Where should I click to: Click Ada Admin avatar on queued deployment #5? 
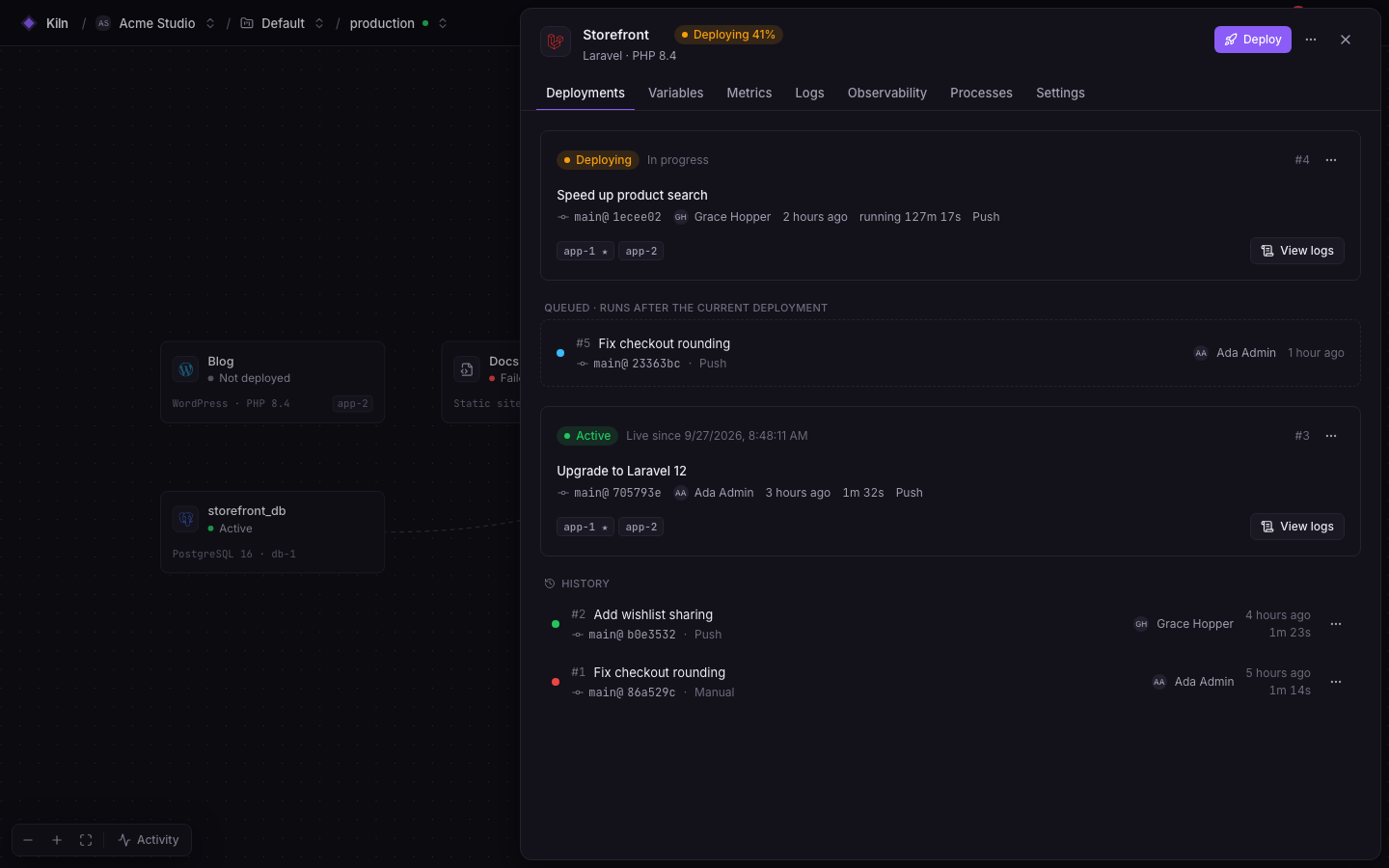[x=1201, y=353]
